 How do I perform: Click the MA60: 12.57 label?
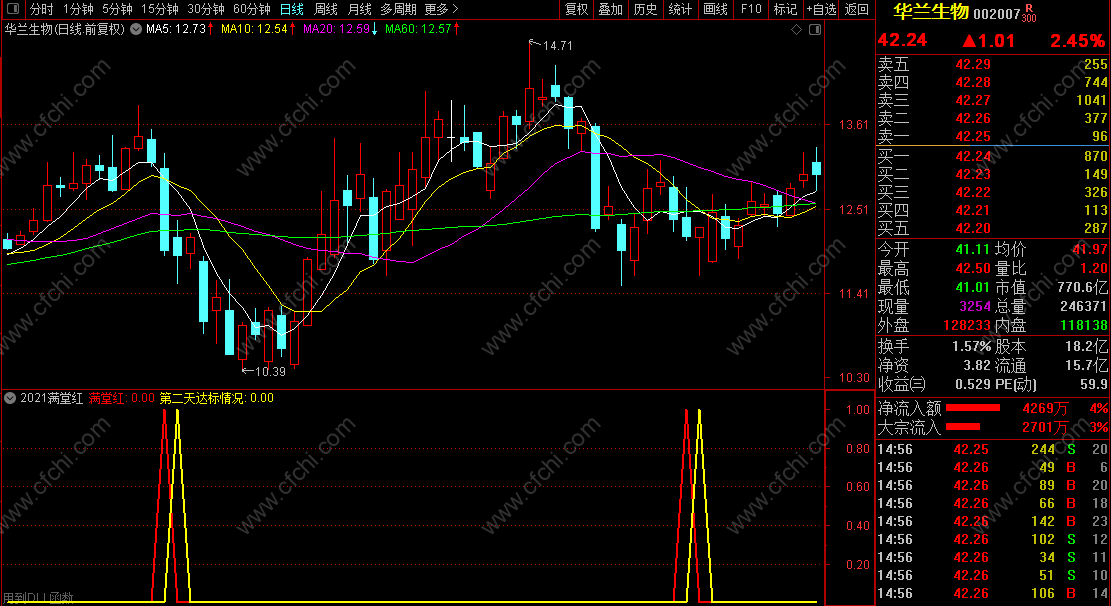point(418,29)
